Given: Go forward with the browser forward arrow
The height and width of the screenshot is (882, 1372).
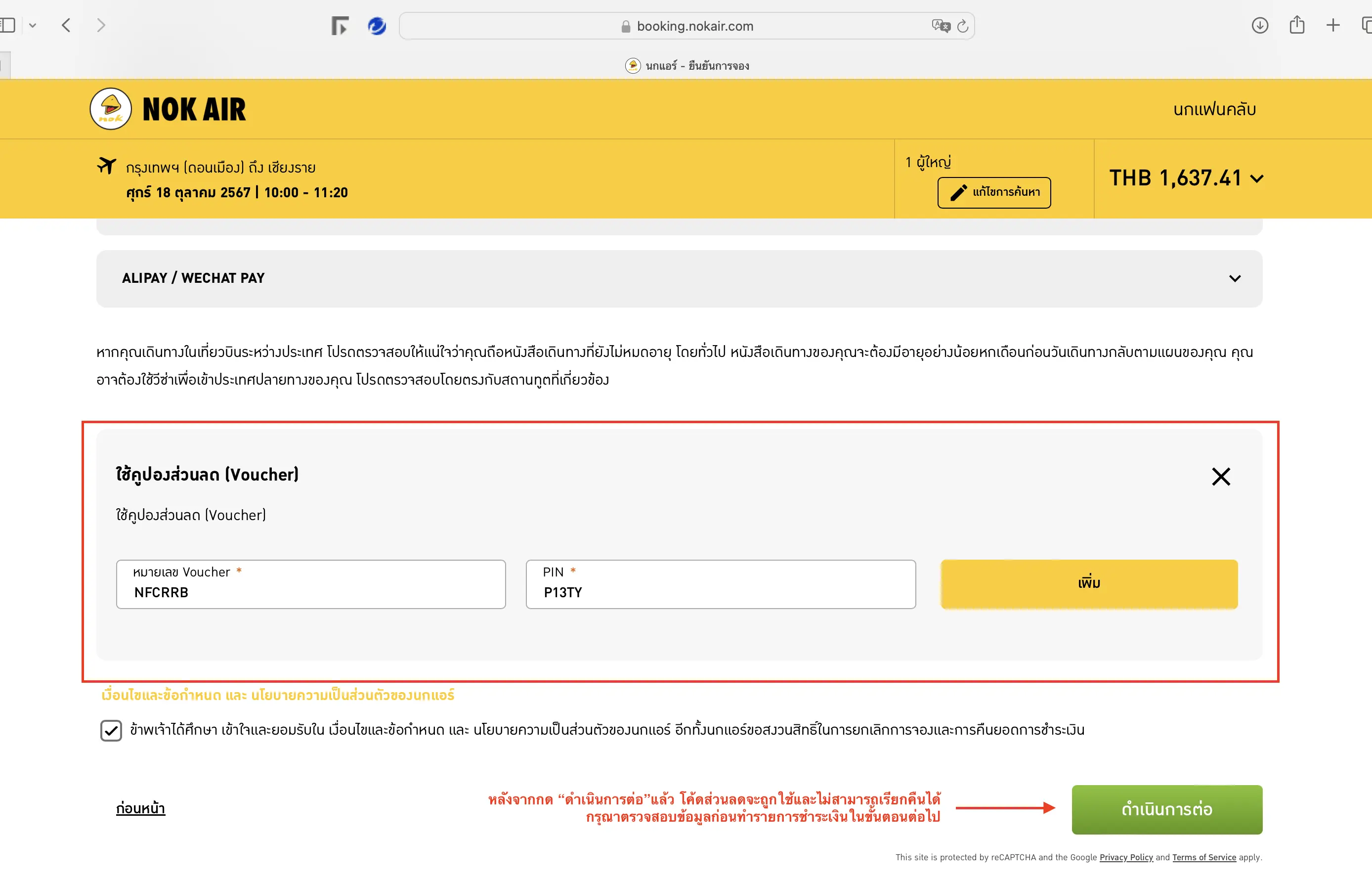Looking at the screenshot, I should 101,25.
